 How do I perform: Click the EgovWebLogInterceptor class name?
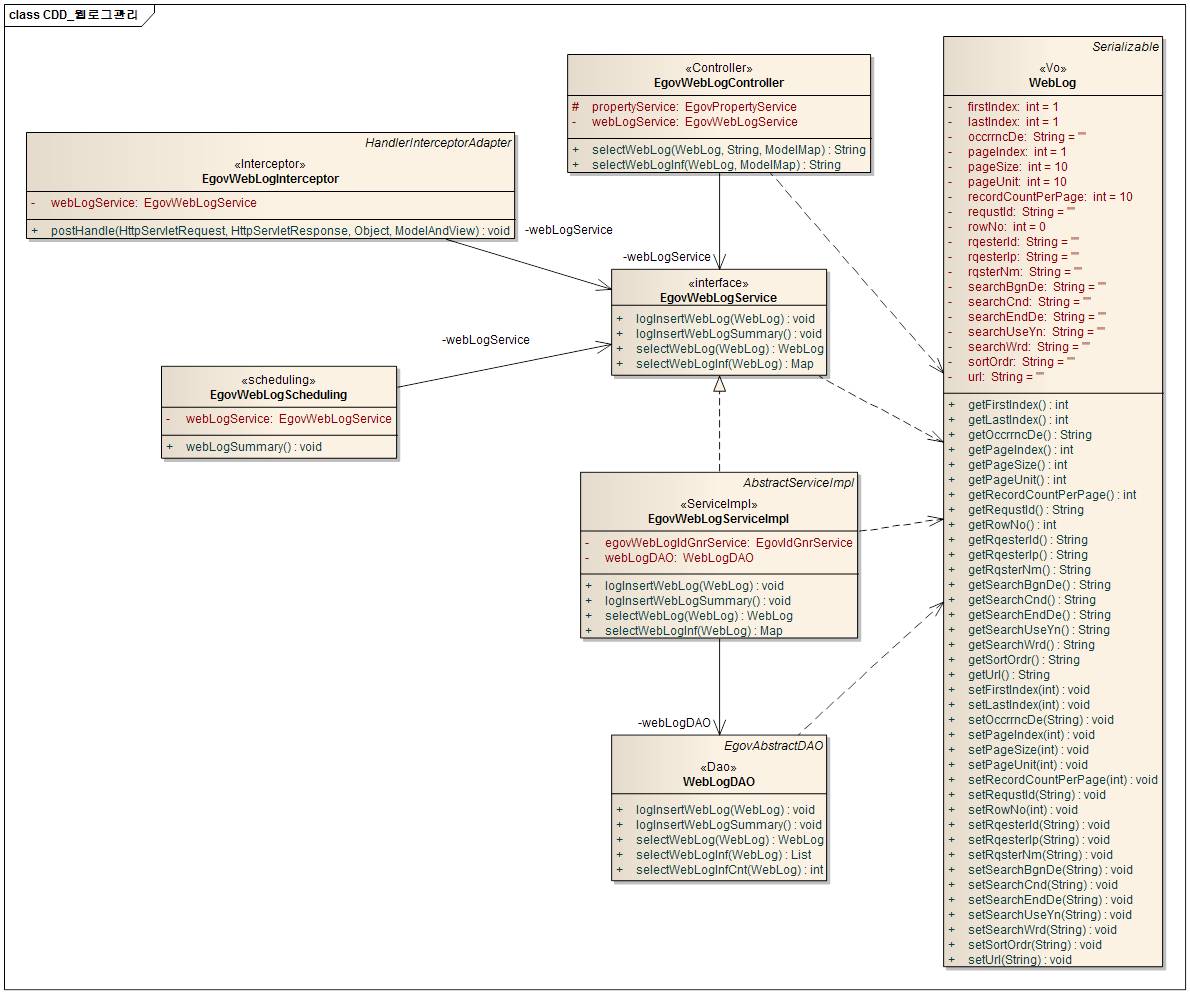click(270, 179)
